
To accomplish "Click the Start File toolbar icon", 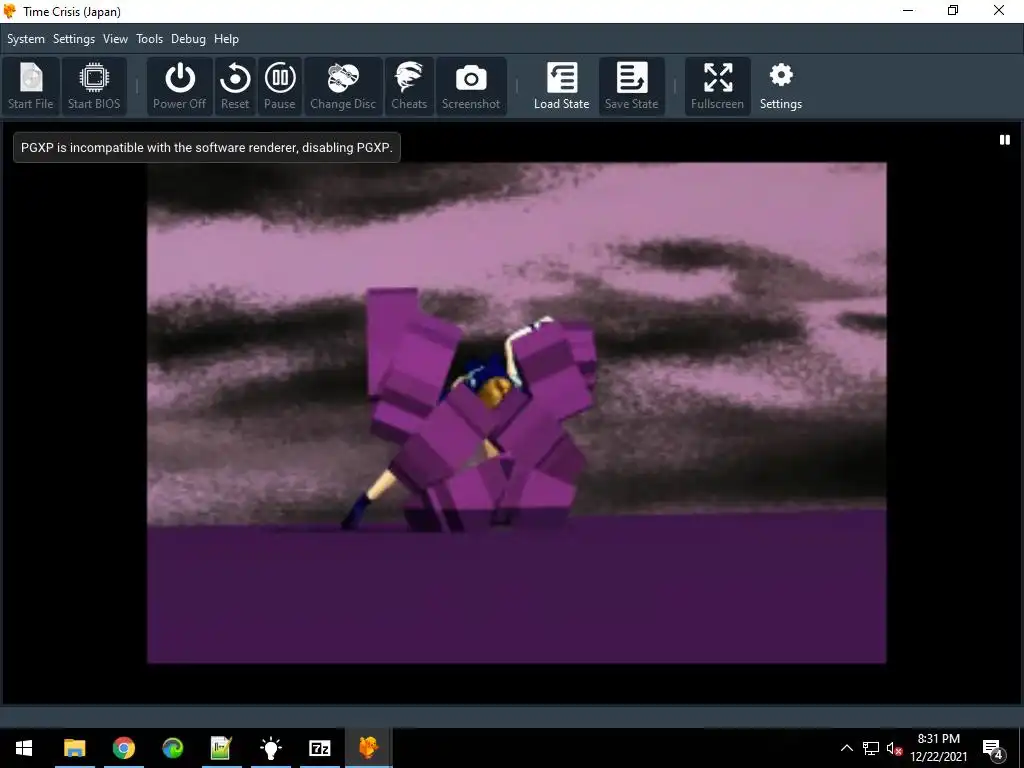I will tap(31, 86).
